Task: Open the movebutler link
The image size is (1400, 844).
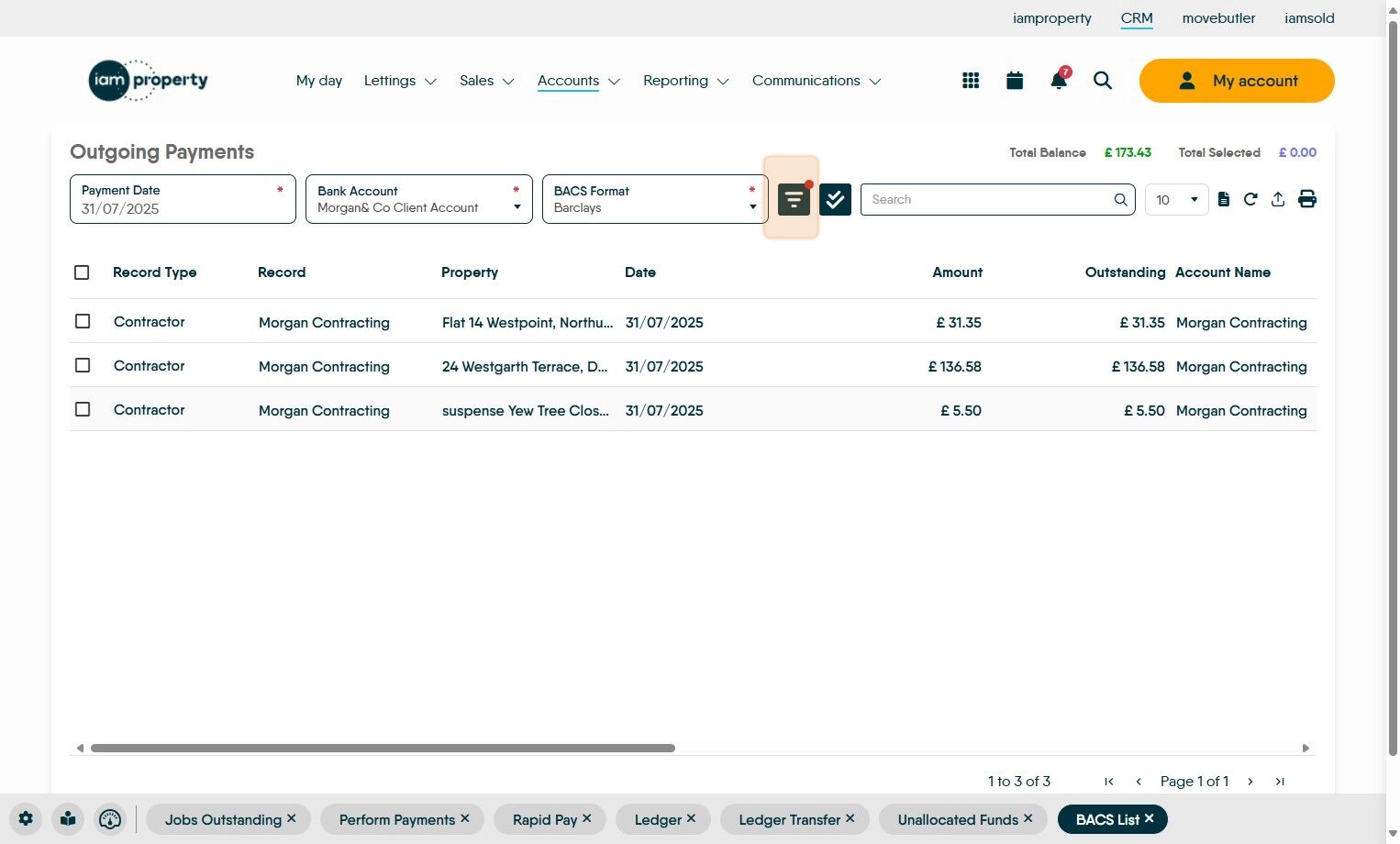Action: [x=1218, y=18]
